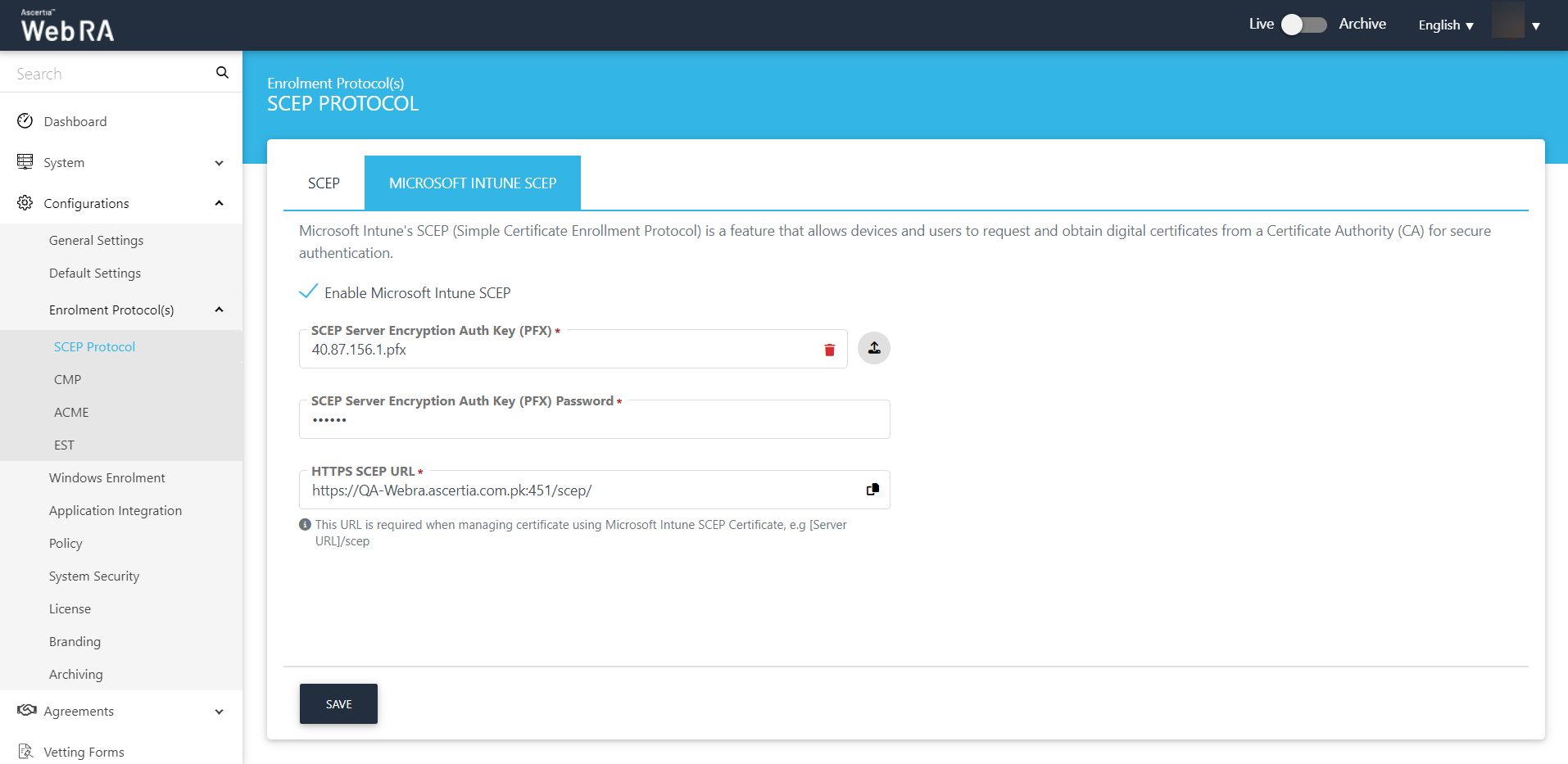Click the Dashboard gauge icon
Screen dimensions: 1568x764
click(x=25, y=121)
